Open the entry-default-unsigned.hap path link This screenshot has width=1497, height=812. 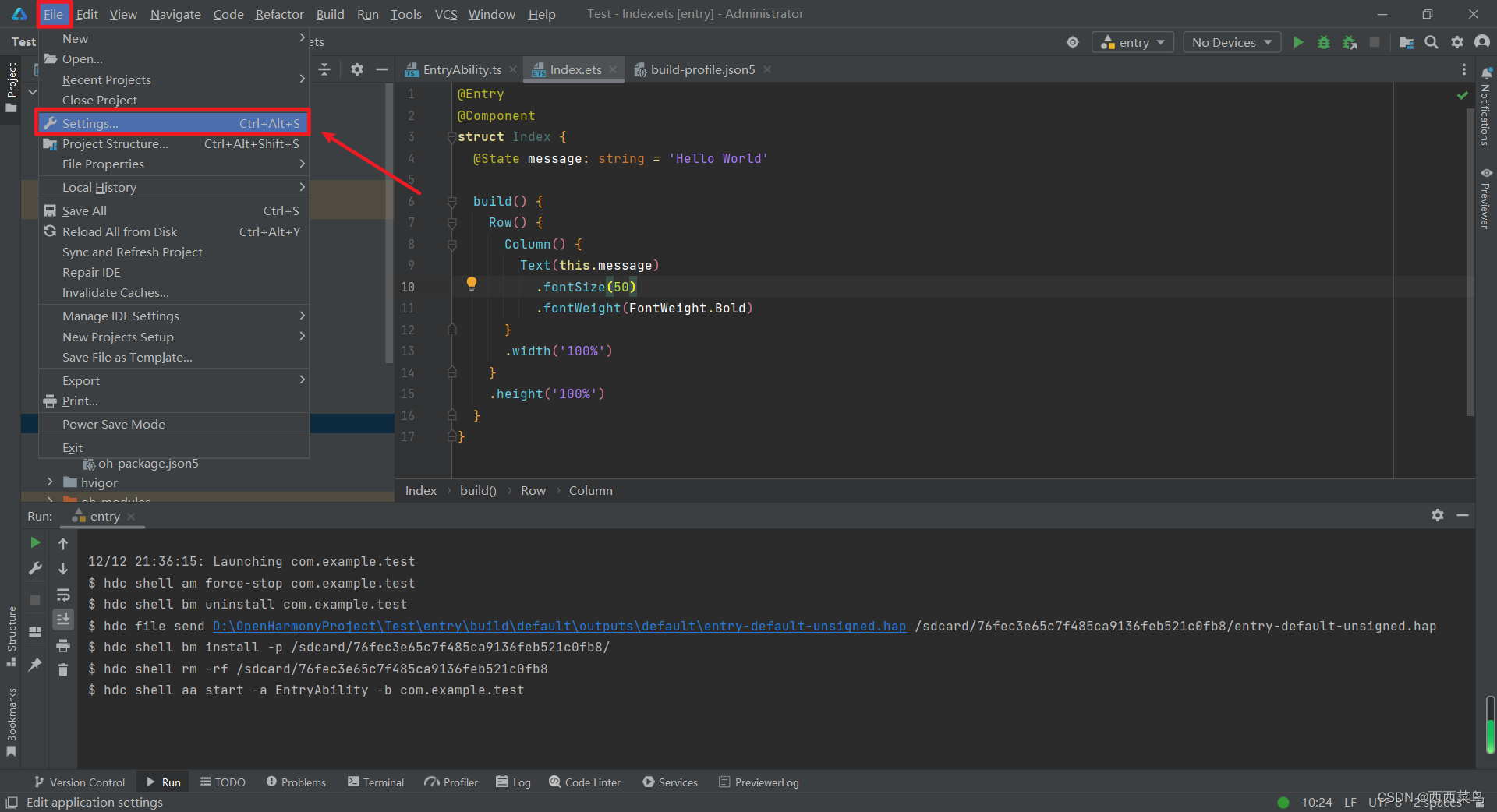pos(559,626)
